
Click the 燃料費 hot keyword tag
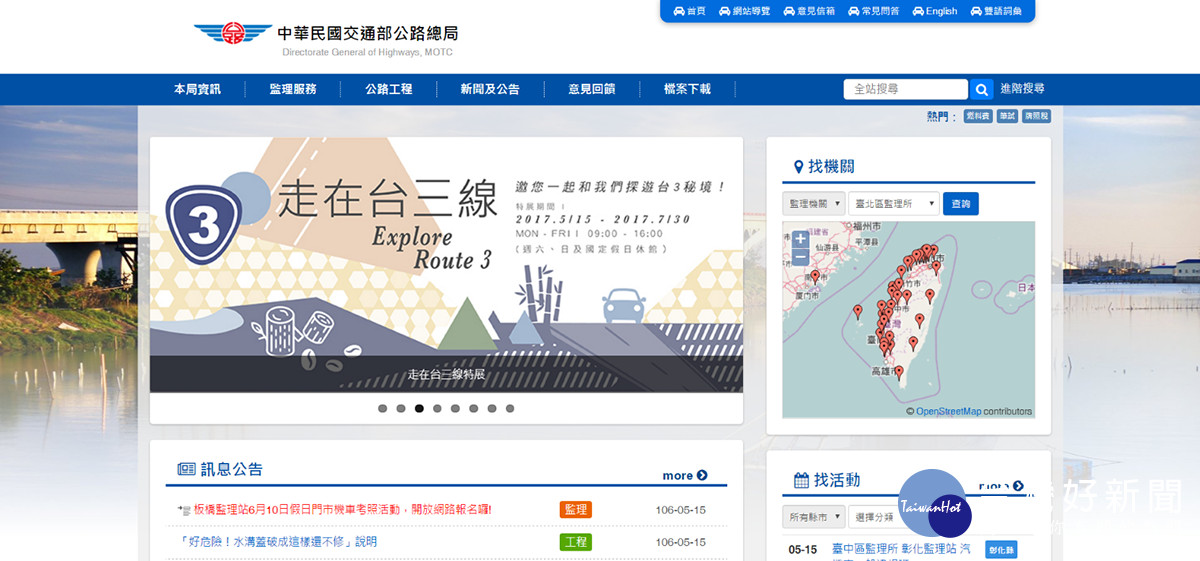pyautogui.click(x=978, y=117)
